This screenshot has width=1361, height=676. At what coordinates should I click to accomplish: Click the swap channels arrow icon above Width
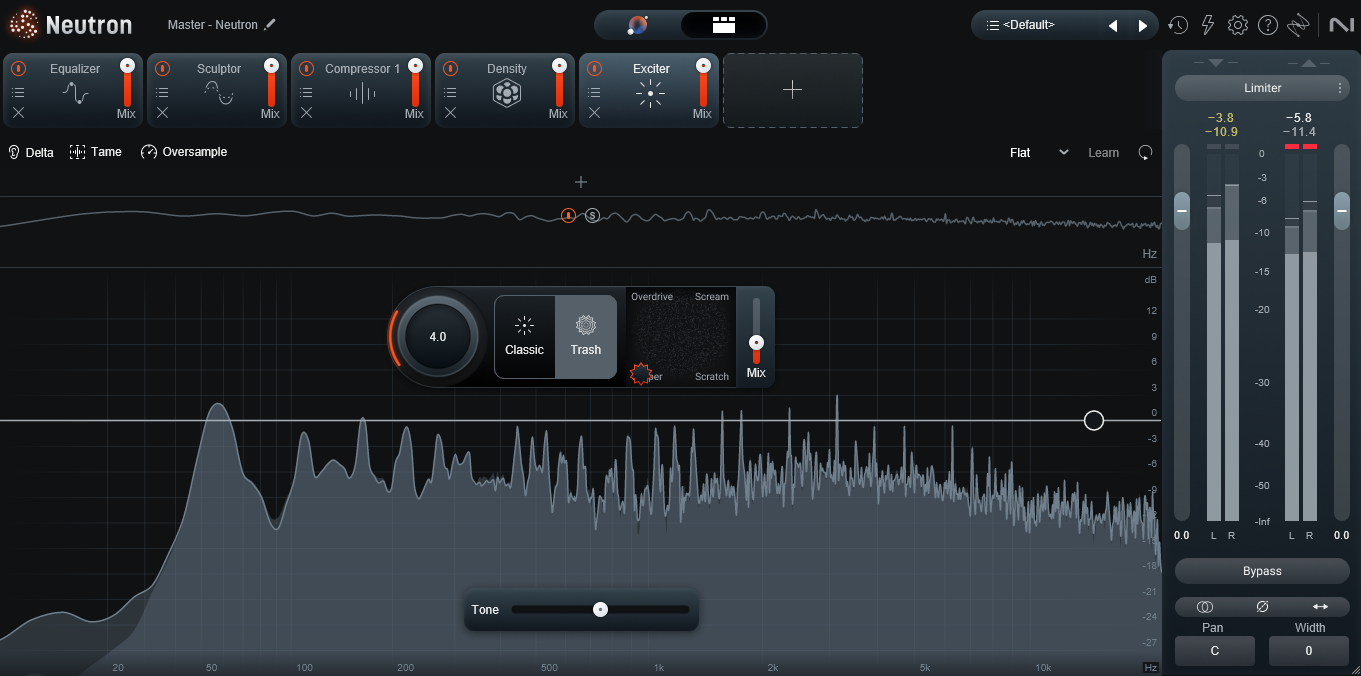[x=1320, y=606]
